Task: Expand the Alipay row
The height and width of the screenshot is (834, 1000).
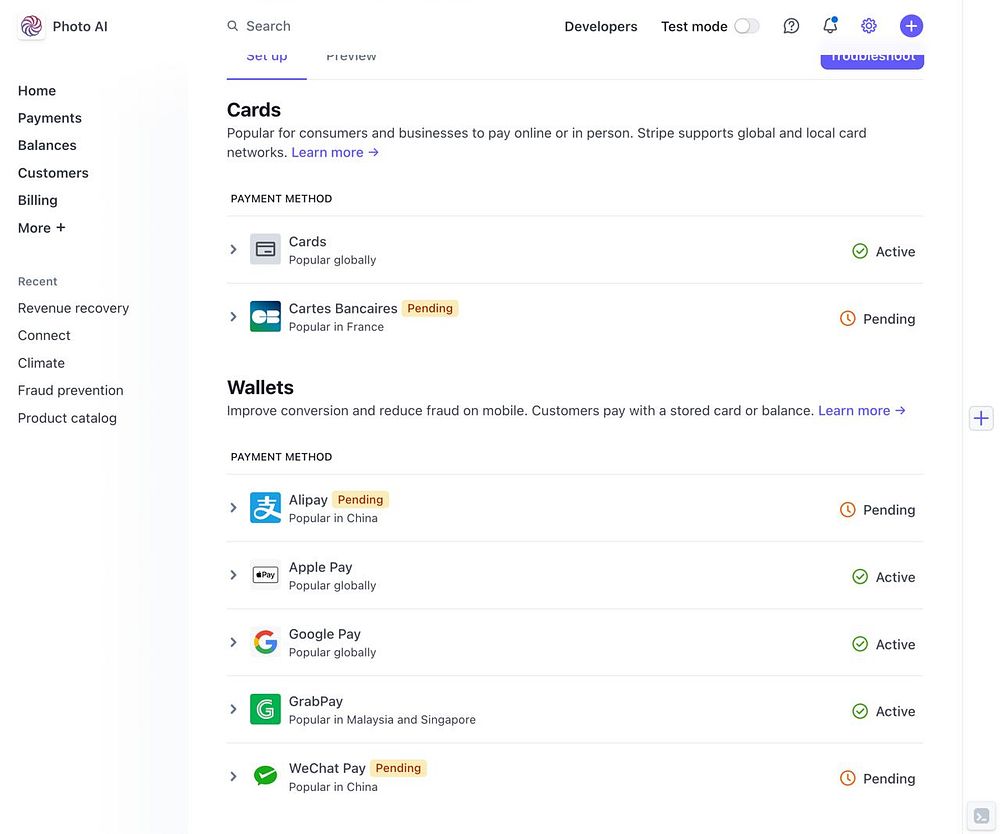Action: click(x=233, y=508)
